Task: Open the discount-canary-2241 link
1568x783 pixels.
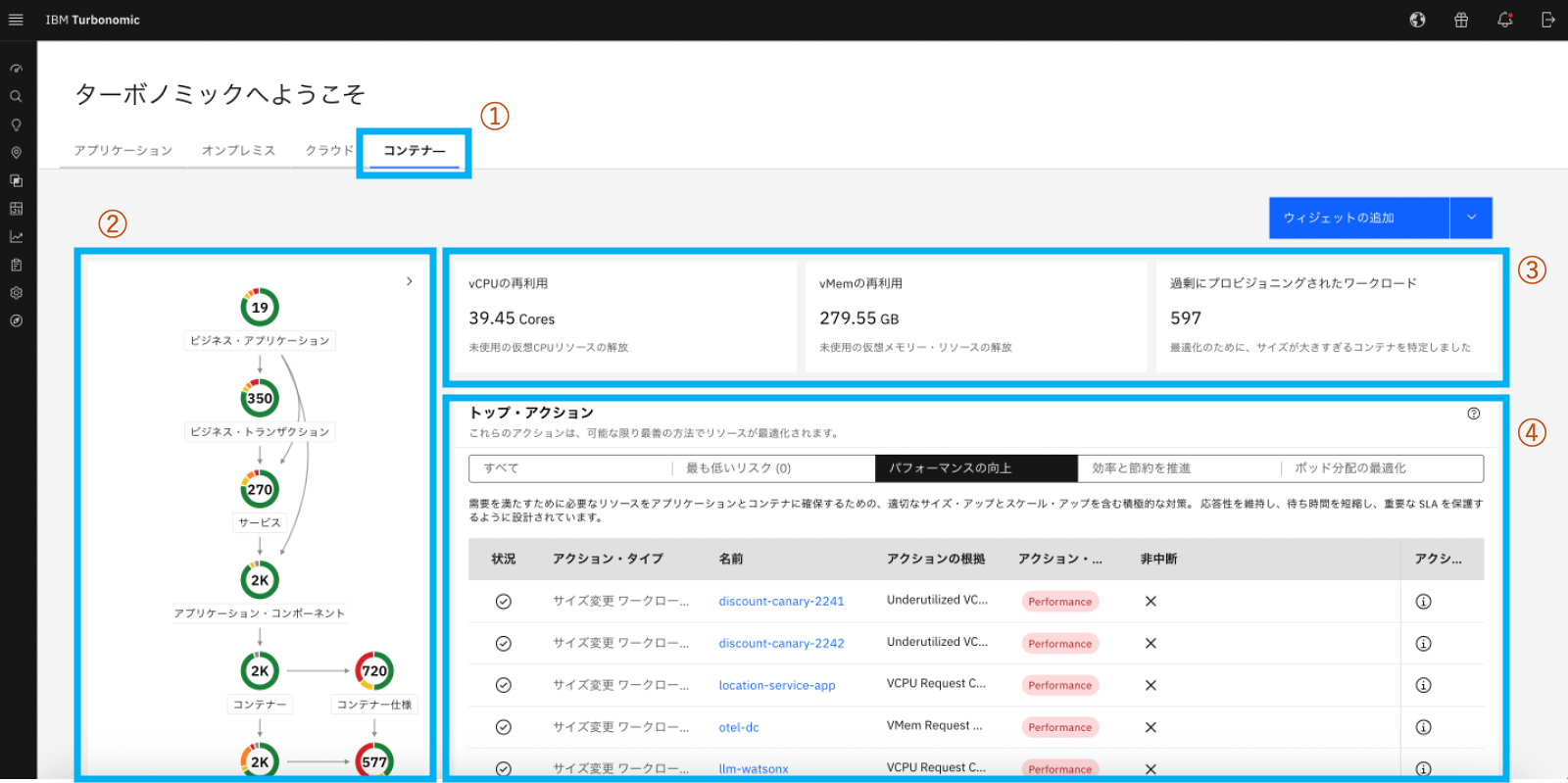Action: [x=781, y=602]
